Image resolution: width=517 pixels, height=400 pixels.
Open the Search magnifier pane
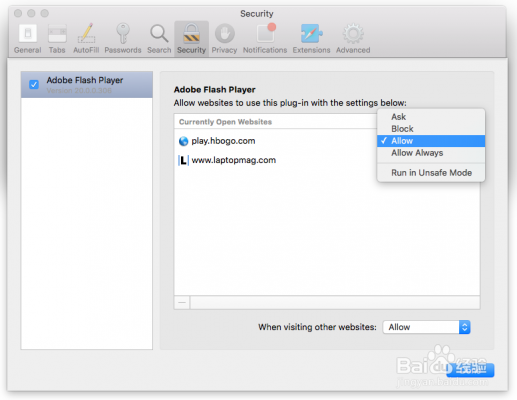click(159, 39)
